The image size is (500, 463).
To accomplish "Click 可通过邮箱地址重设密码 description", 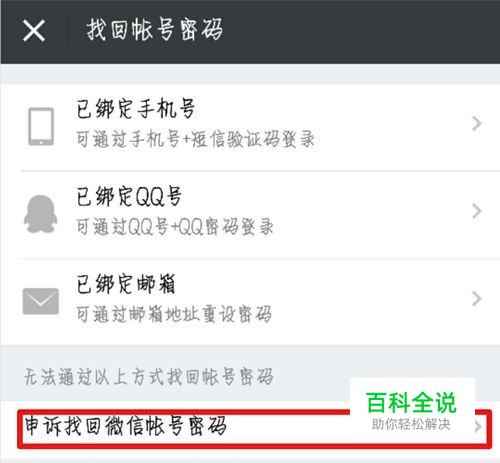I will coord(174,314).
